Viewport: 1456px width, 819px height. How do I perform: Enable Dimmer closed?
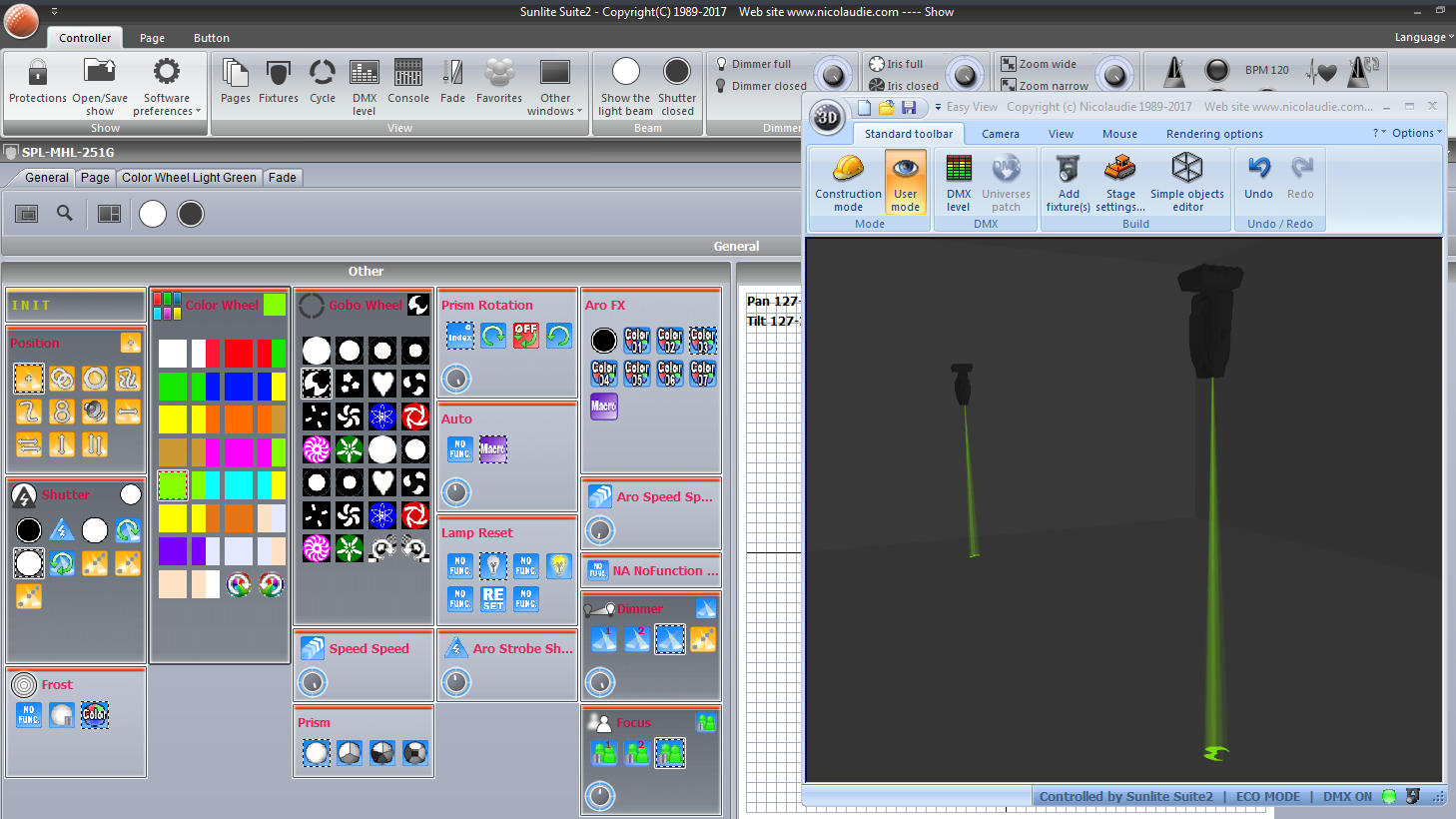[761, 86]
